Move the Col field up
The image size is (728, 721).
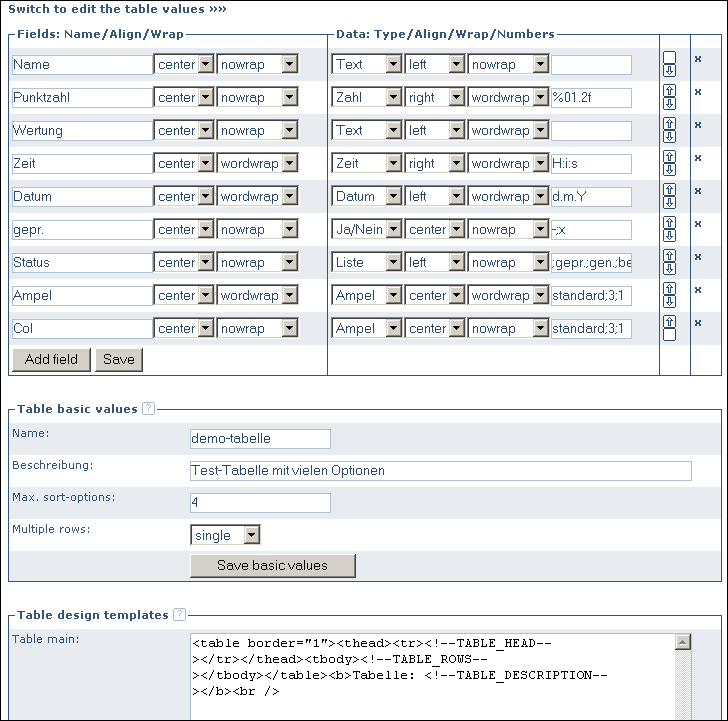[x=669, y=321]
